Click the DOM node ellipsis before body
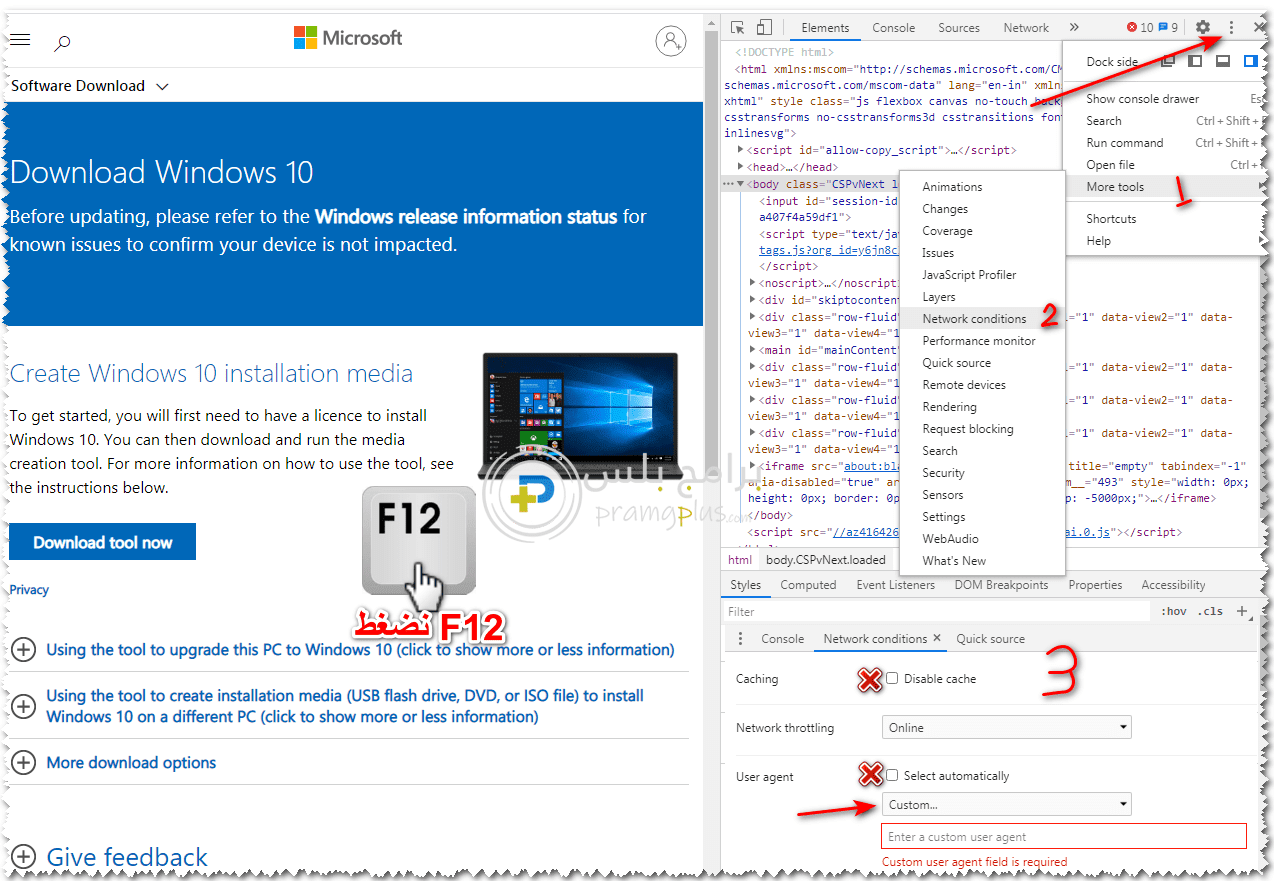The image size is (1274, 881). [x=728, y=184]
